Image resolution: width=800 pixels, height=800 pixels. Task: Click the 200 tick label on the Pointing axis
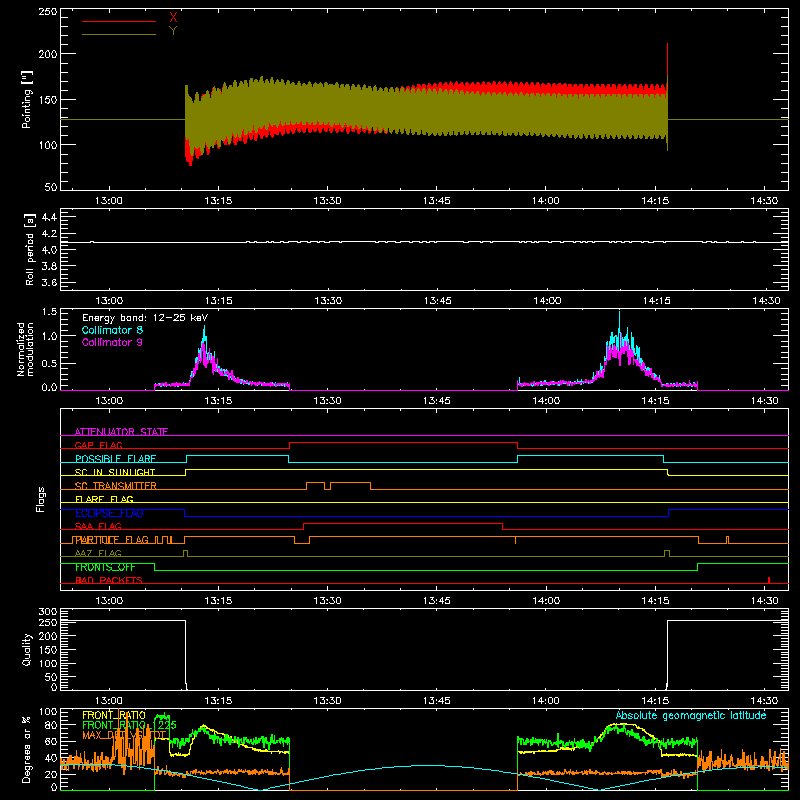coord(48,54)
